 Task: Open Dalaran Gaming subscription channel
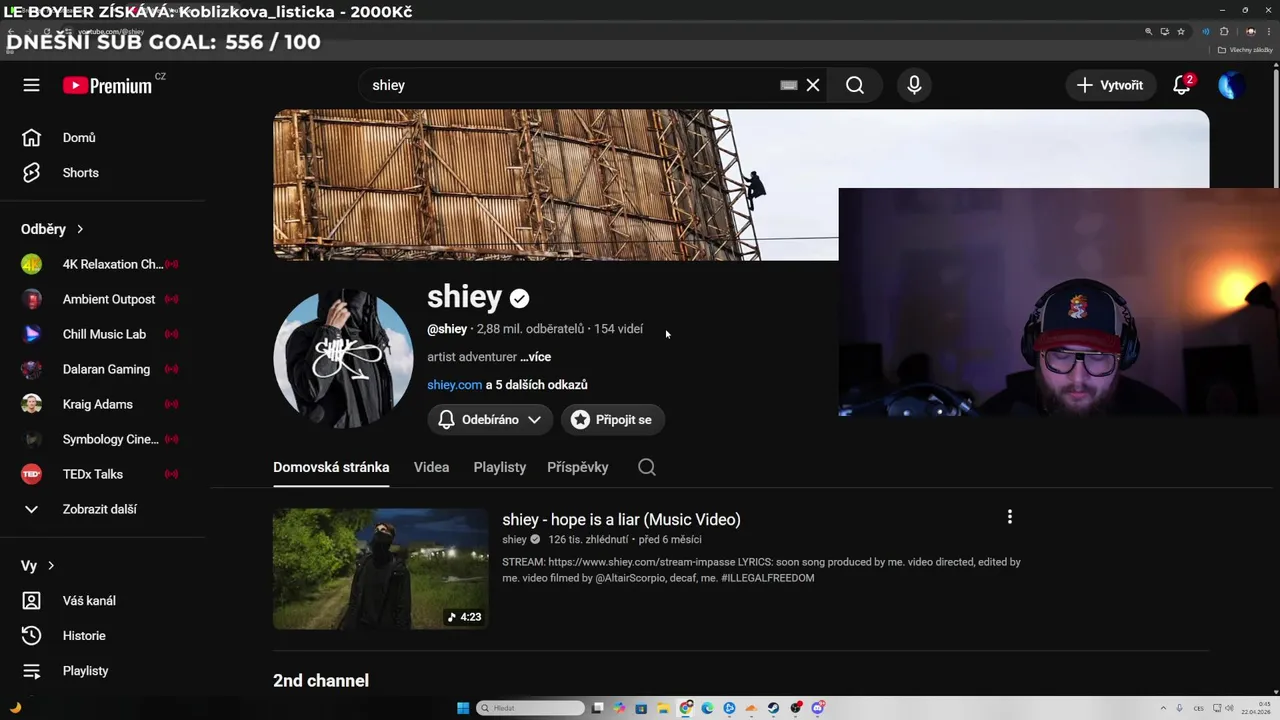click(104, 369)
